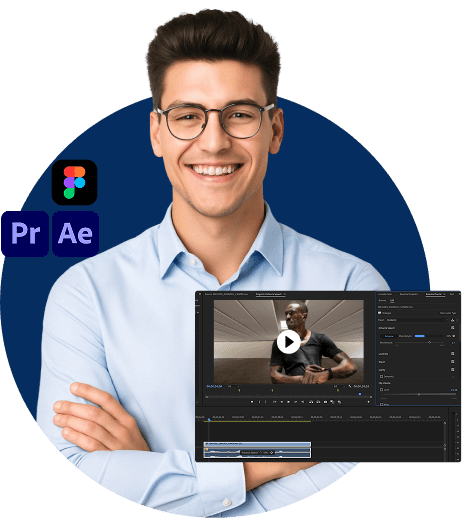Open the Text panel tab
This screenshot has width=462, height=518.
pos(452,294)
